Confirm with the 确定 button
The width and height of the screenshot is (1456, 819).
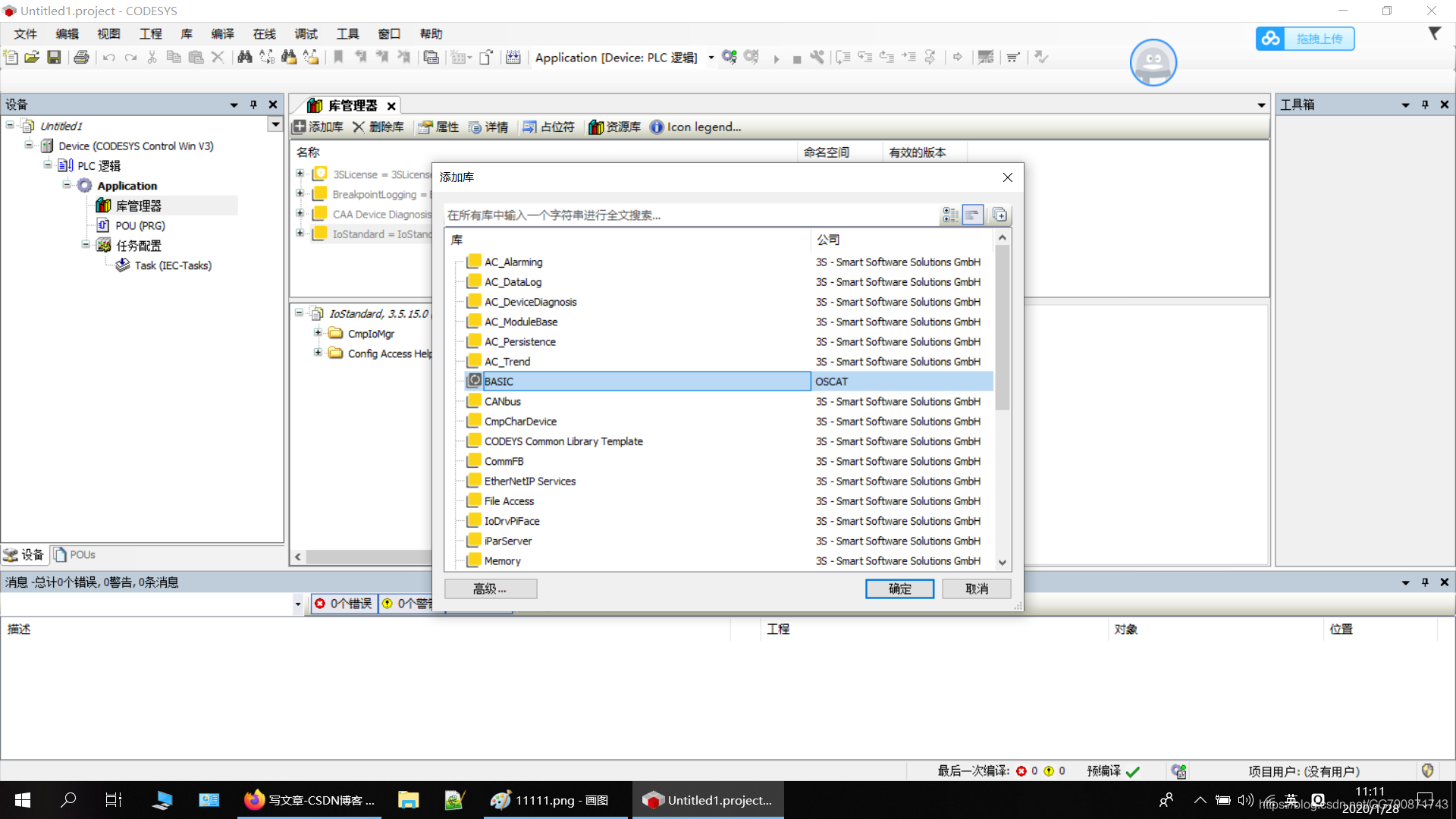[x=899, y=588]
